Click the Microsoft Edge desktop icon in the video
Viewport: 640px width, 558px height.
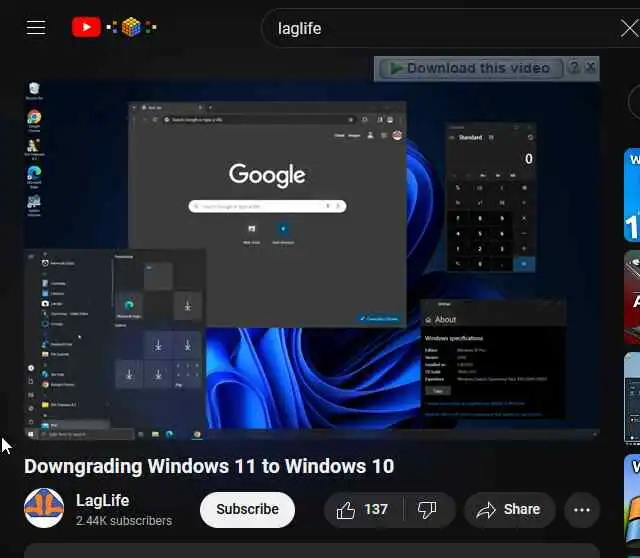tap(34, 177)
